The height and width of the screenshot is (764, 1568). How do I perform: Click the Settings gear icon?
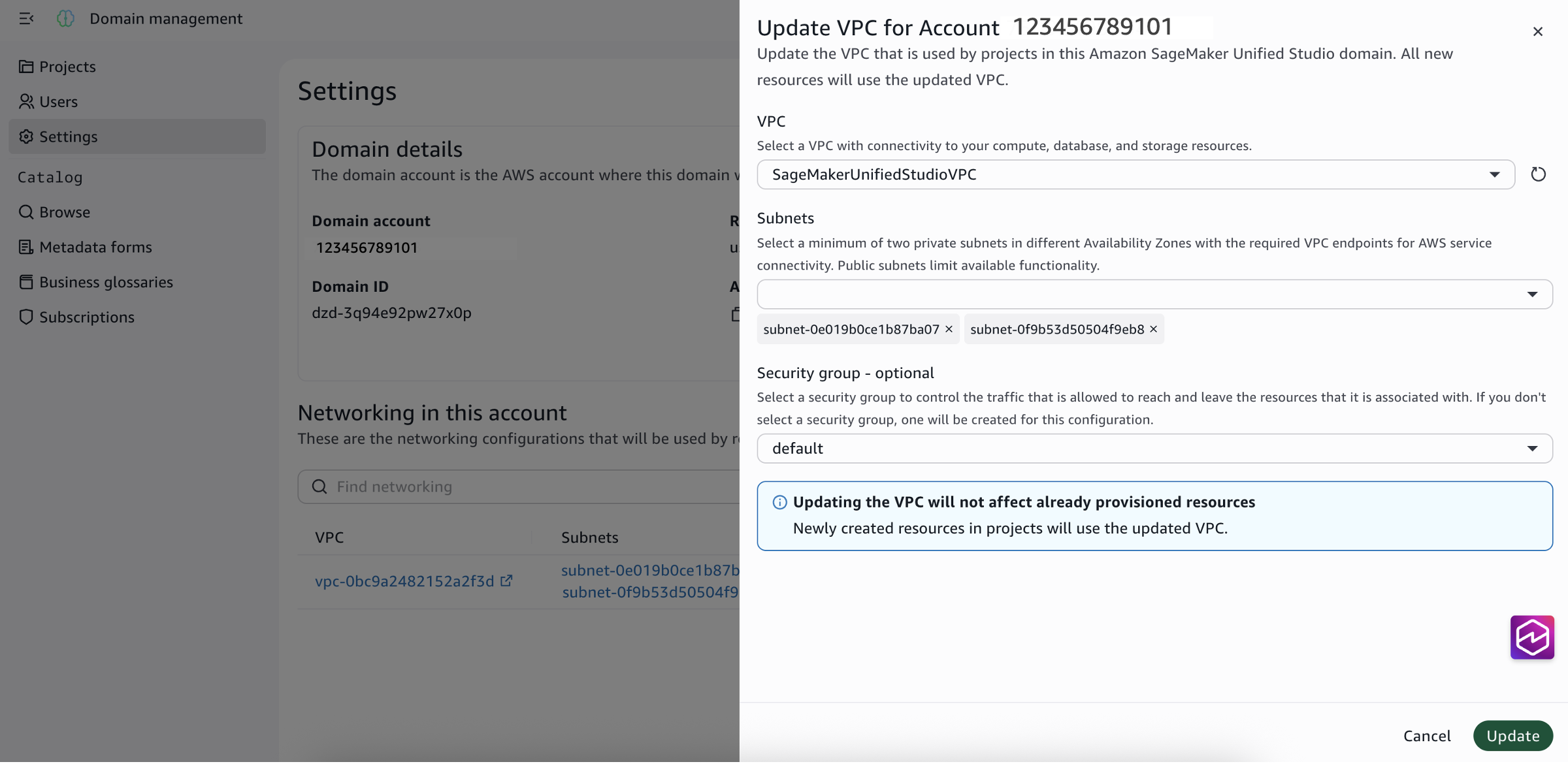point(26,136)
